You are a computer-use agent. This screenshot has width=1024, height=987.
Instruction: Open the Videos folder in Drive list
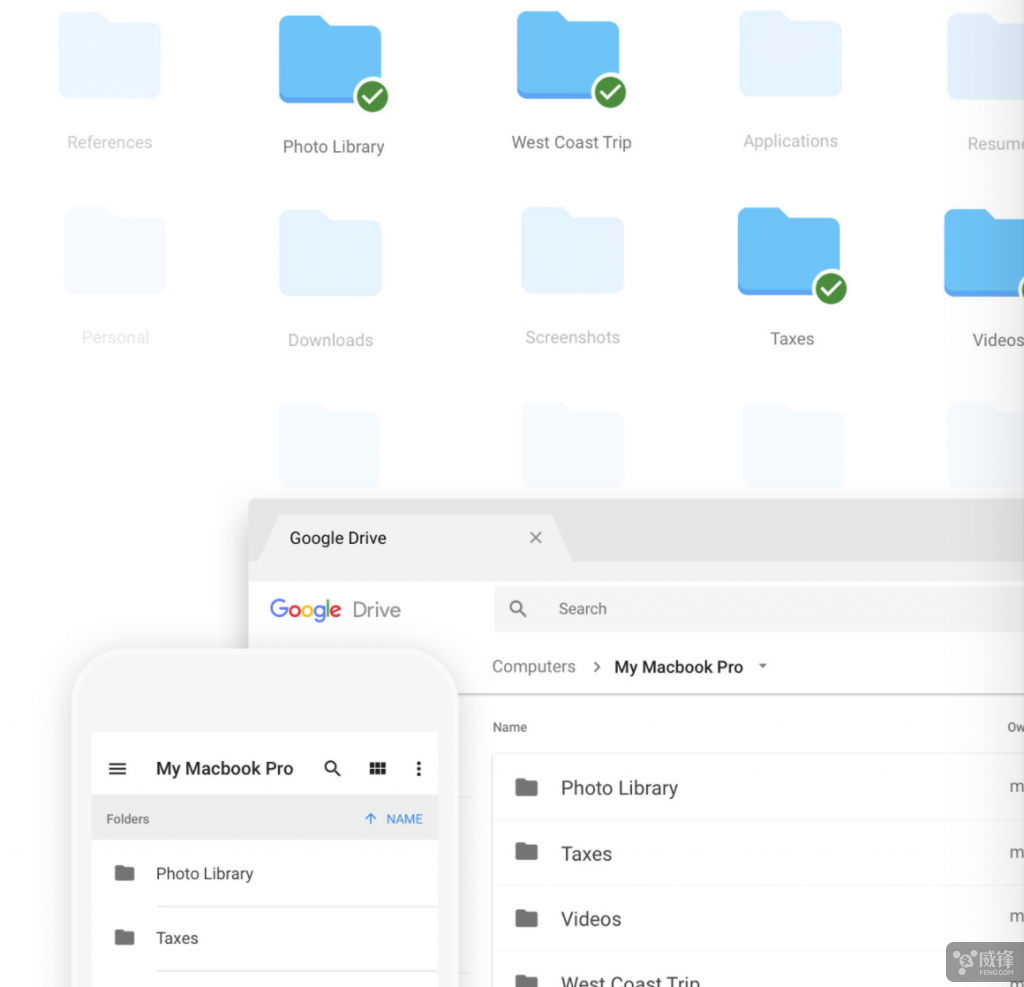pos(591,919)
